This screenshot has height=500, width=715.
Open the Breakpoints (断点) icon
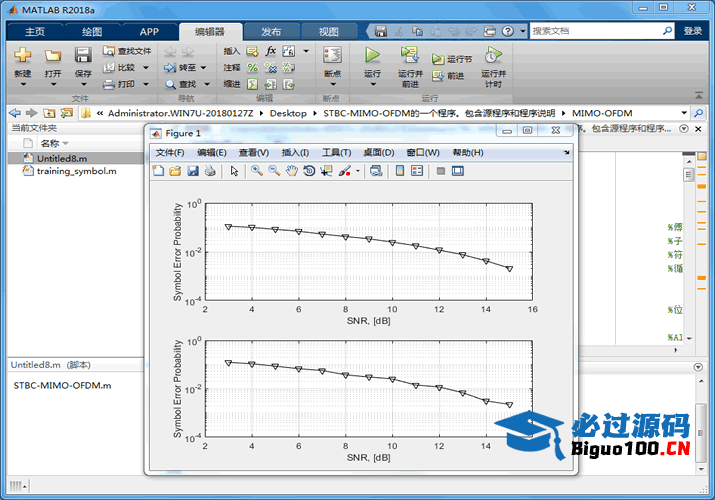(x=332, y=55)
